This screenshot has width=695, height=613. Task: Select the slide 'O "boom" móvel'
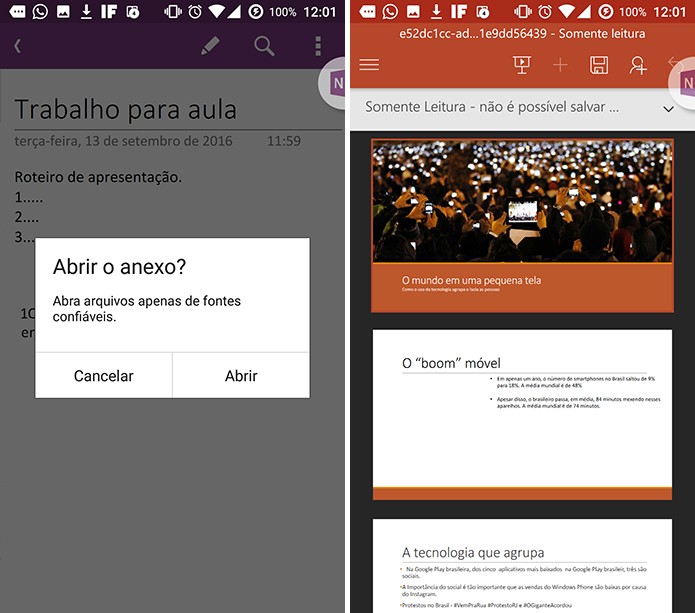point(522,414)
